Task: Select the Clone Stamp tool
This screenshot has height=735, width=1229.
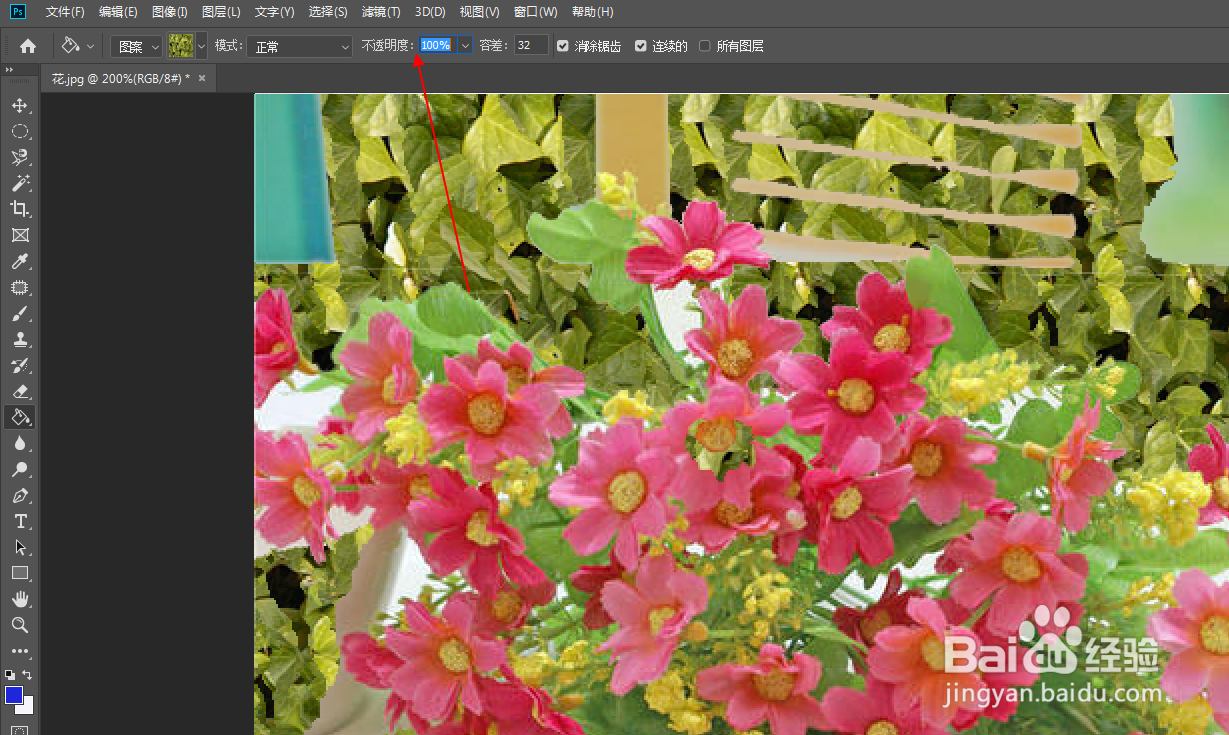Action: 20,339
